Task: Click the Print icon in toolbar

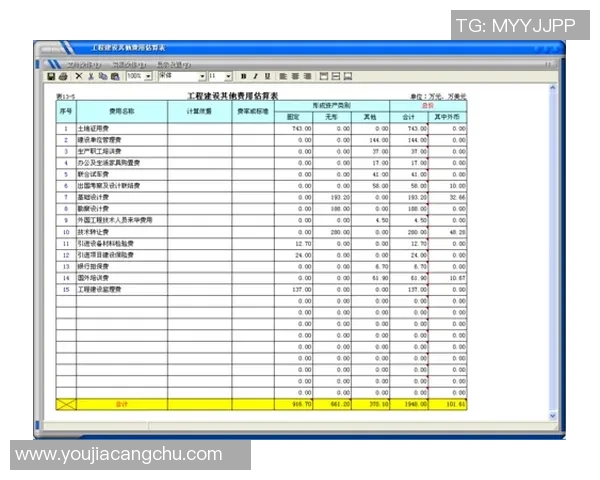Action: [x=63, y=77]
